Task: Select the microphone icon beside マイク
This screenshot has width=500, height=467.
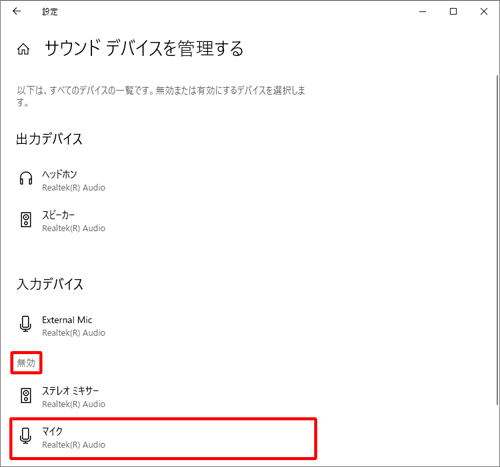Action: (26, 436)
